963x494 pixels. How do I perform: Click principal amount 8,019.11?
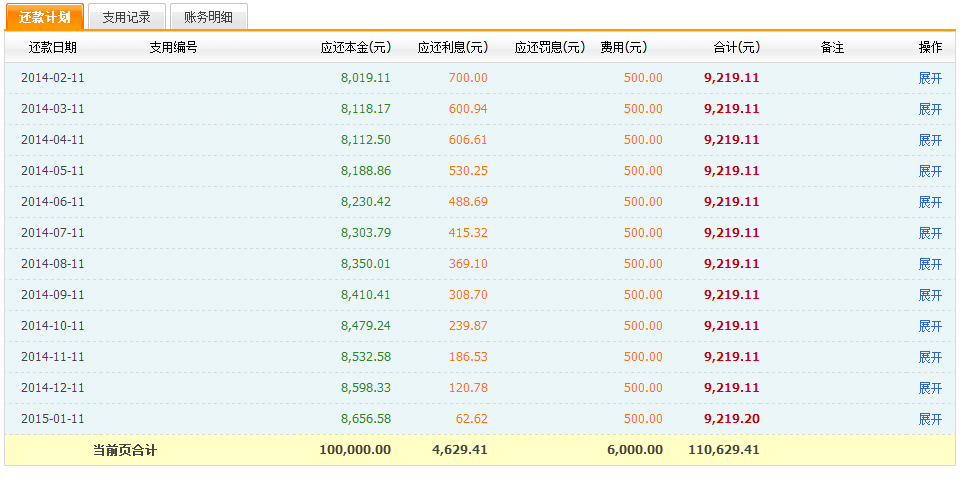click(x=365, y=78)
